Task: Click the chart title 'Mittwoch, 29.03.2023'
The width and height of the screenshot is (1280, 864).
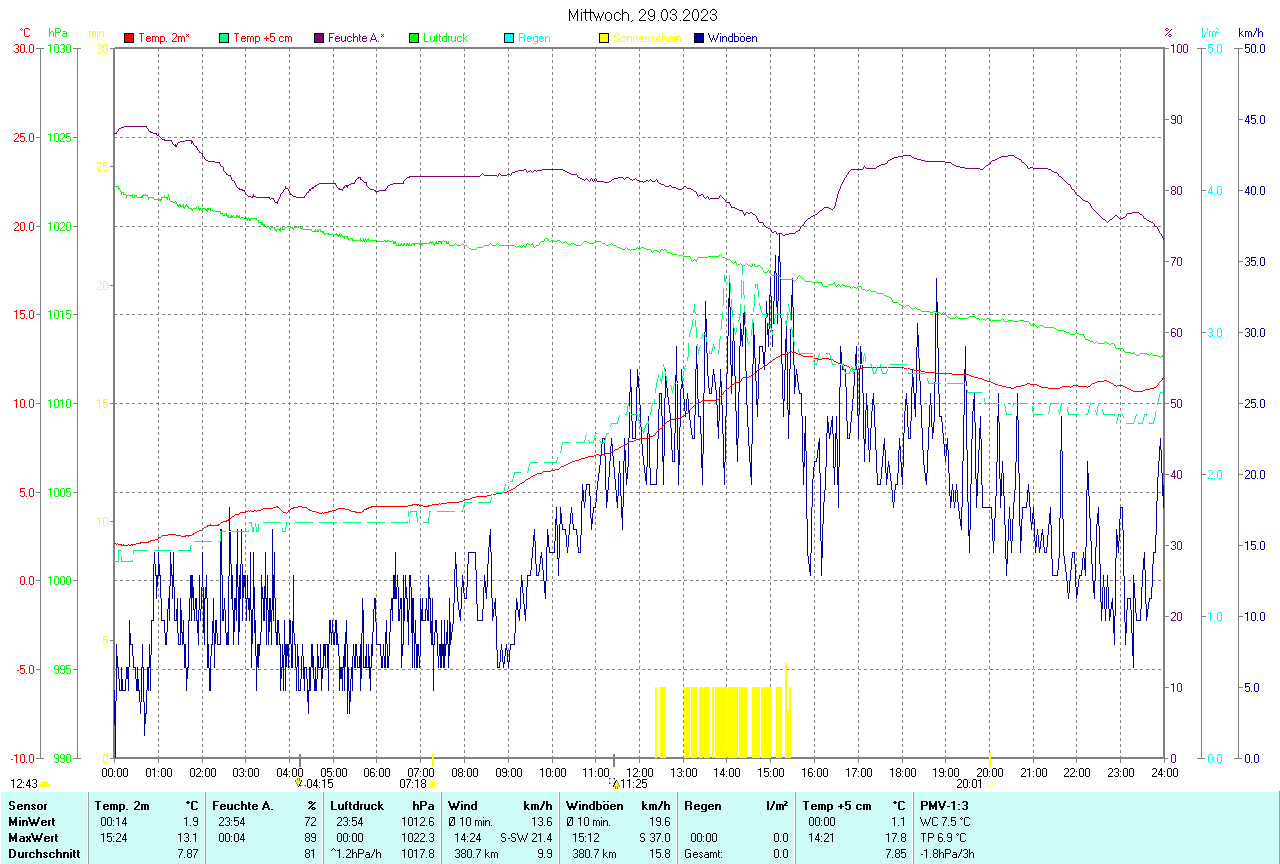Action: (x=642, y=15)
